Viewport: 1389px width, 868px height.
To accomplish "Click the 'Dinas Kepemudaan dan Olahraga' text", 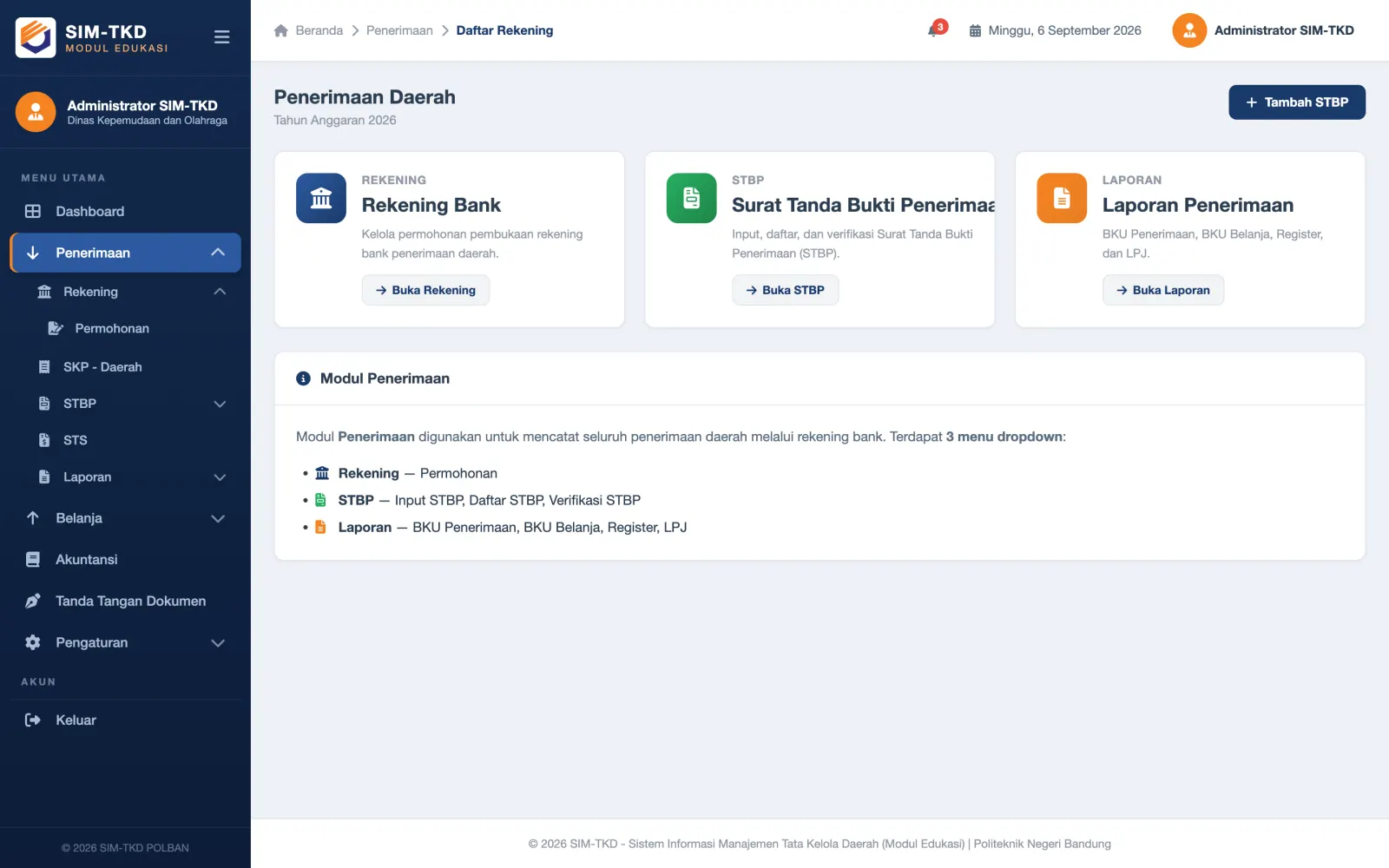I will (148, 121).
